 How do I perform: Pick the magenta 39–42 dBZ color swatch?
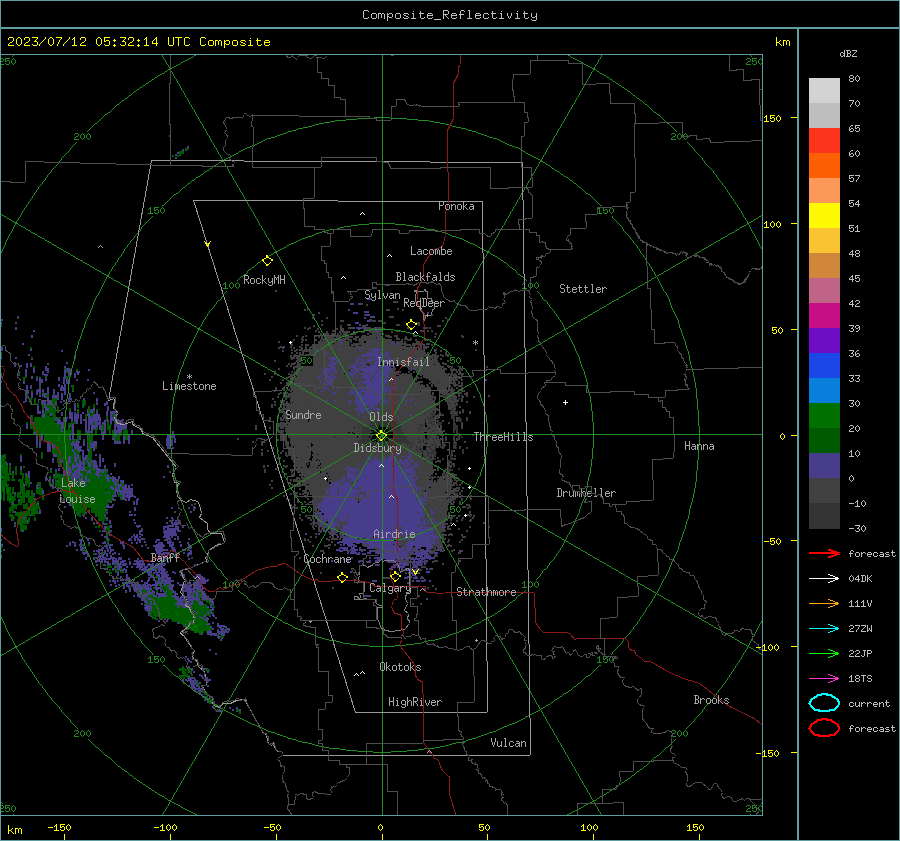[x=824, y=316]
